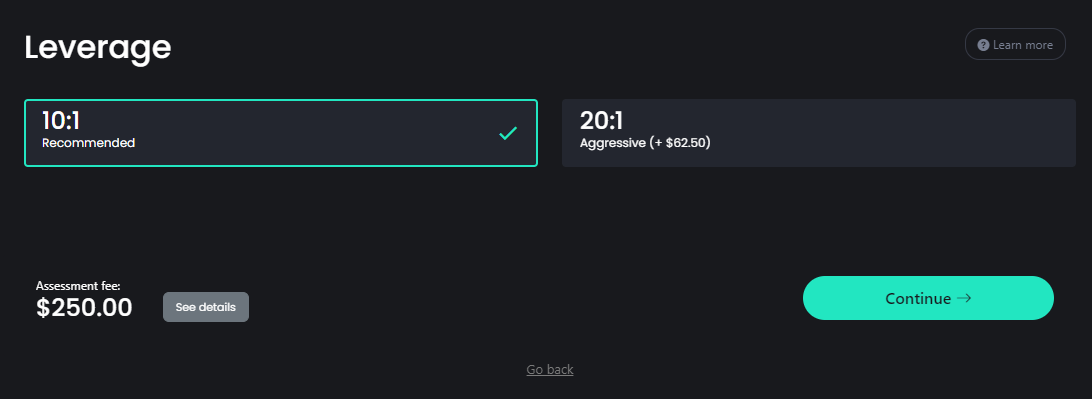Select the 20:1 Aggressive leverage option
This screenshot has width=1092, height=399.
819,133
